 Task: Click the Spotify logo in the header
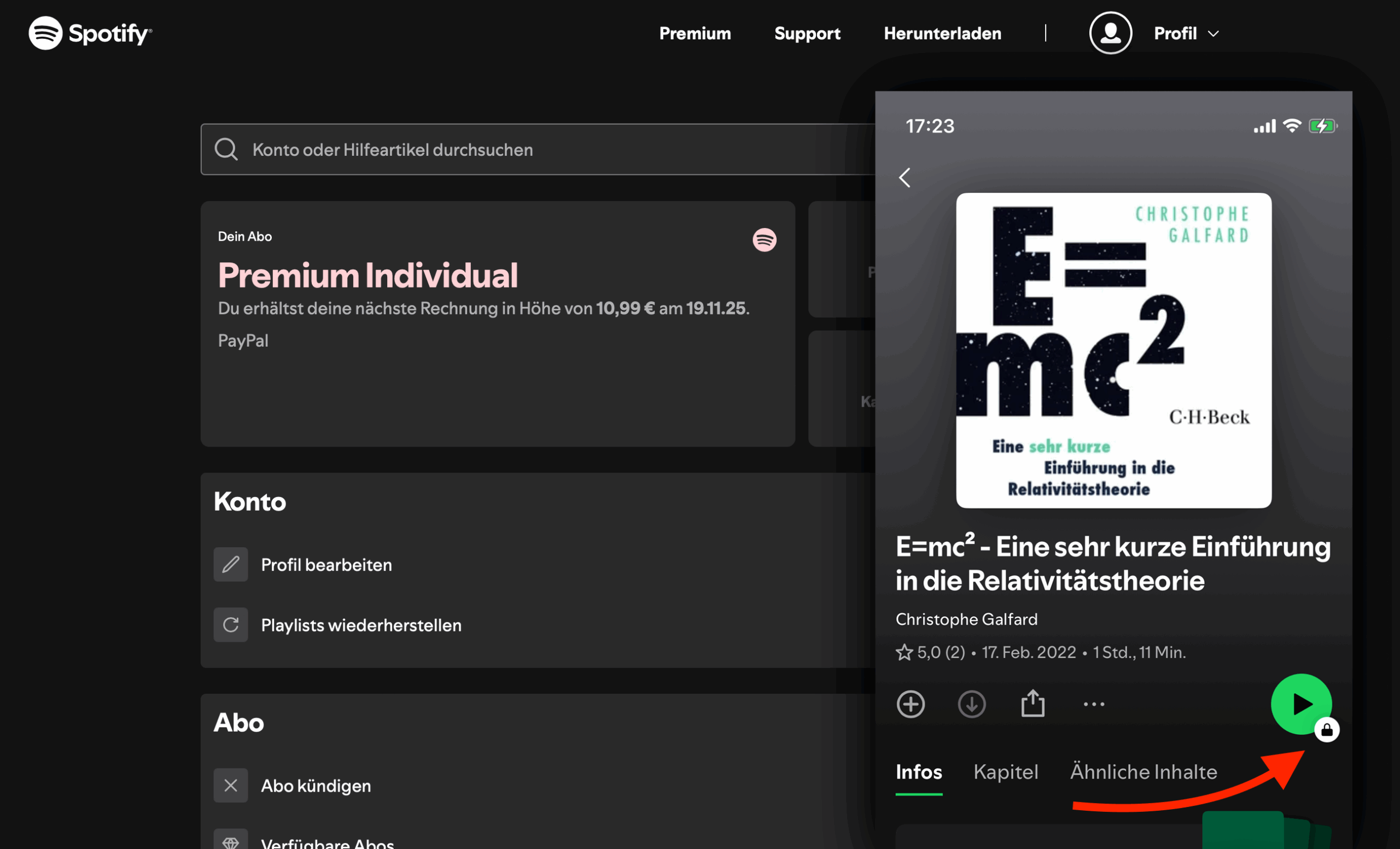point(90,33)
